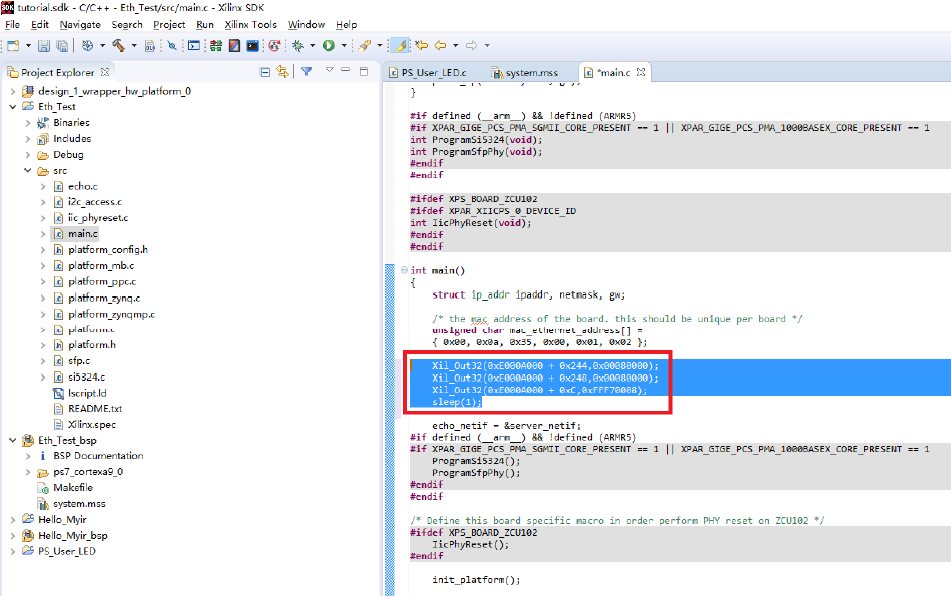Expand the Hello_Myir project
The image size is (951, 596).
pos(13,520)
